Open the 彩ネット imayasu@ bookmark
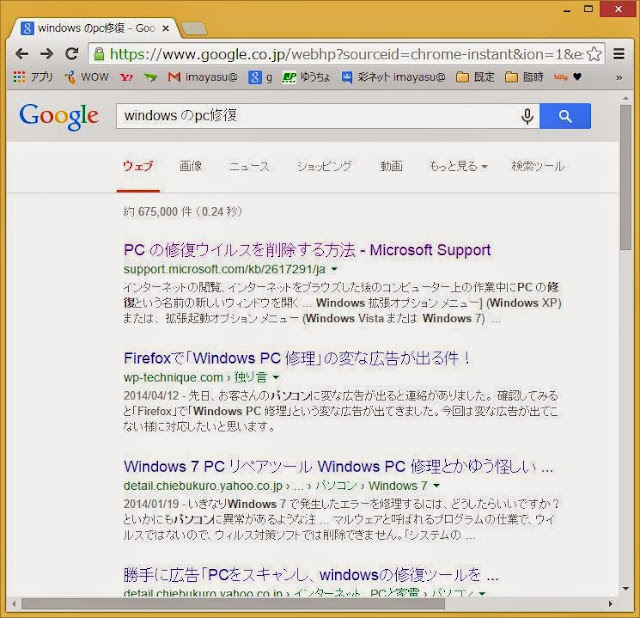Screen dimensions: 640x618 (394, 77)
